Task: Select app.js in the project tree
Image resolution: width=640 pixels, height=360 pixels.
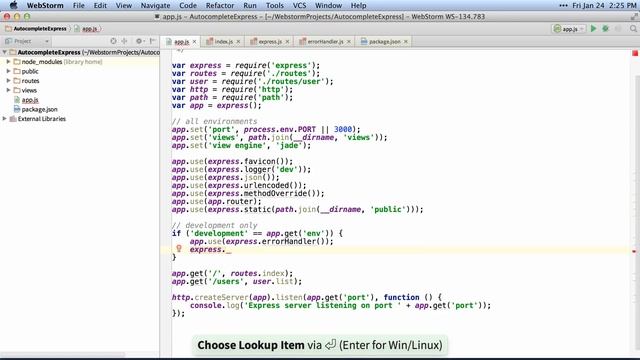Action: (x=30, y=100)
